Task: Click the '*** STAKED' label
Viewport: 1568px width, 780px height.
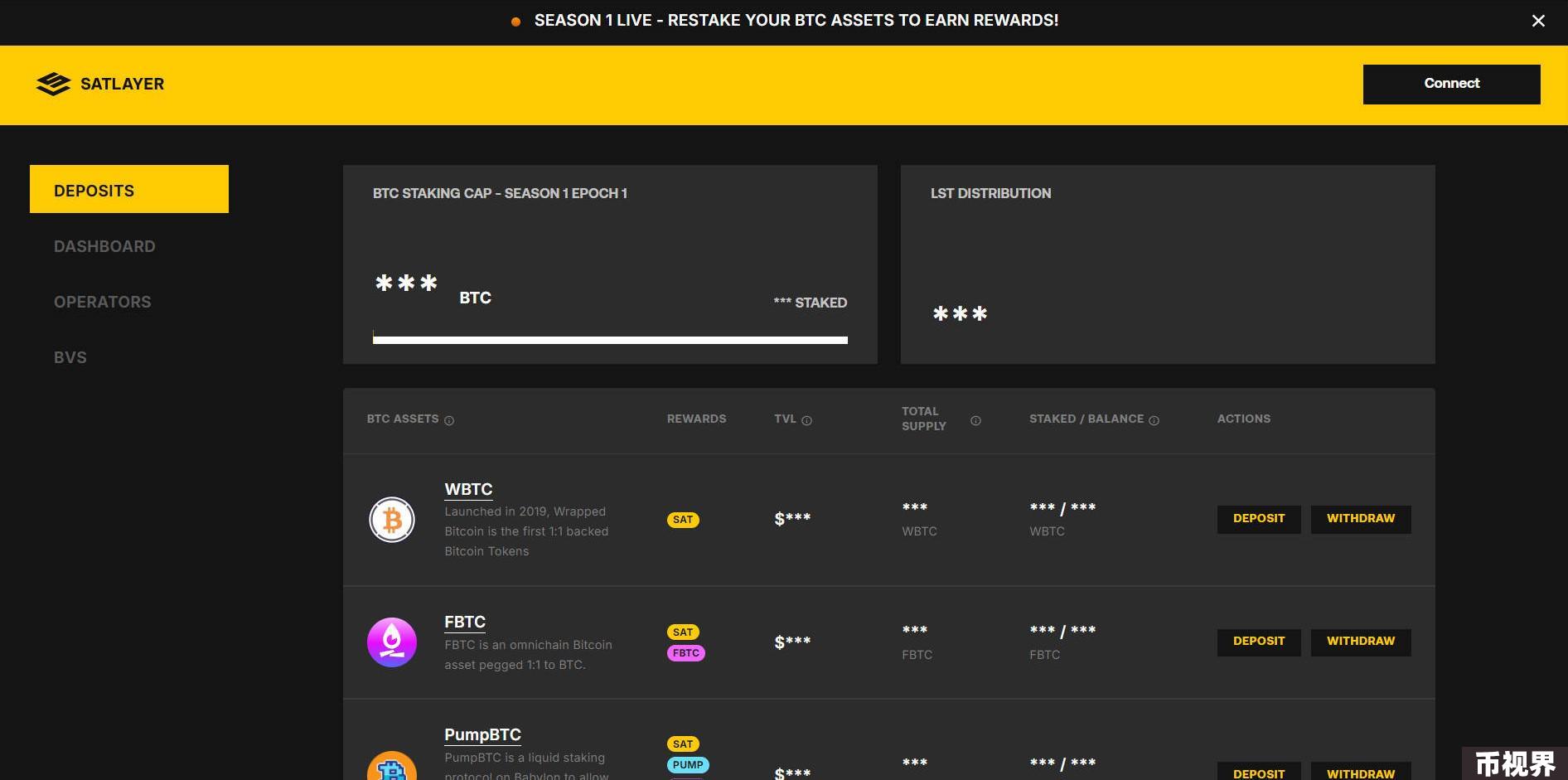Action: tap(811, 303)
